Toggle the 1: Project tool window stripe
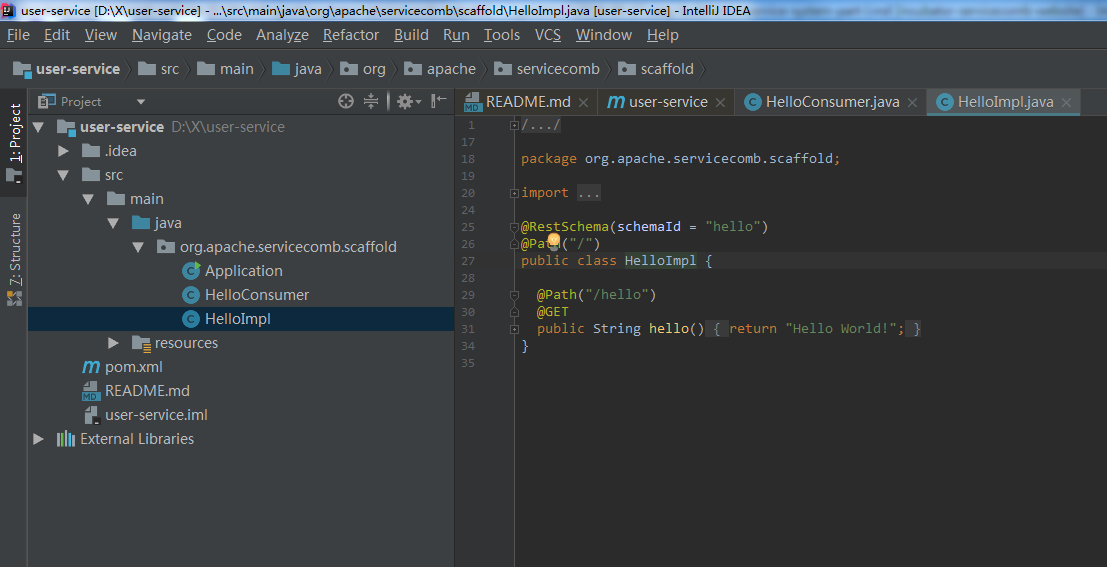 (15, 132)
